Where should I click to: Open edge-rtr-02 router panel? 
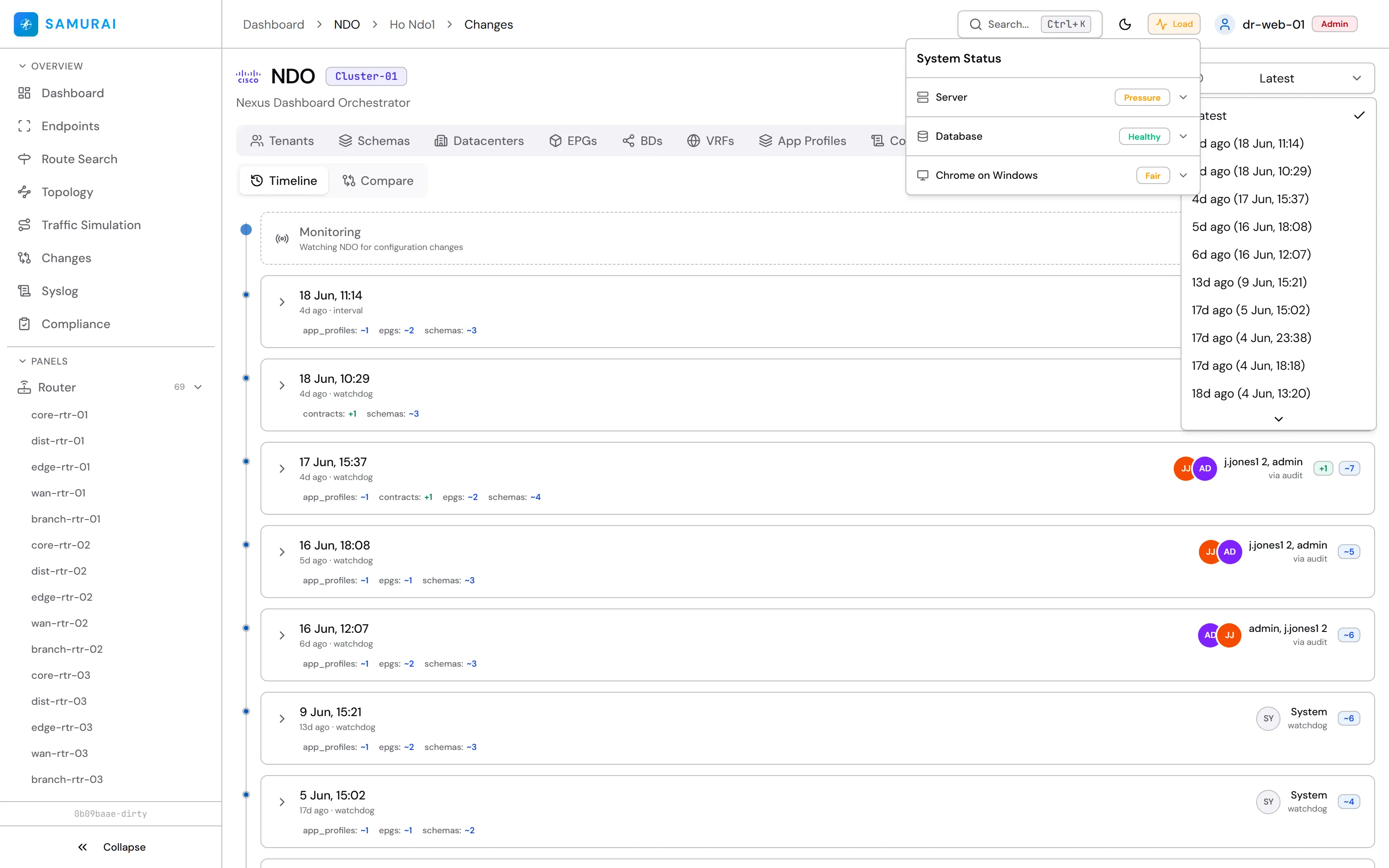click(62, 597)
